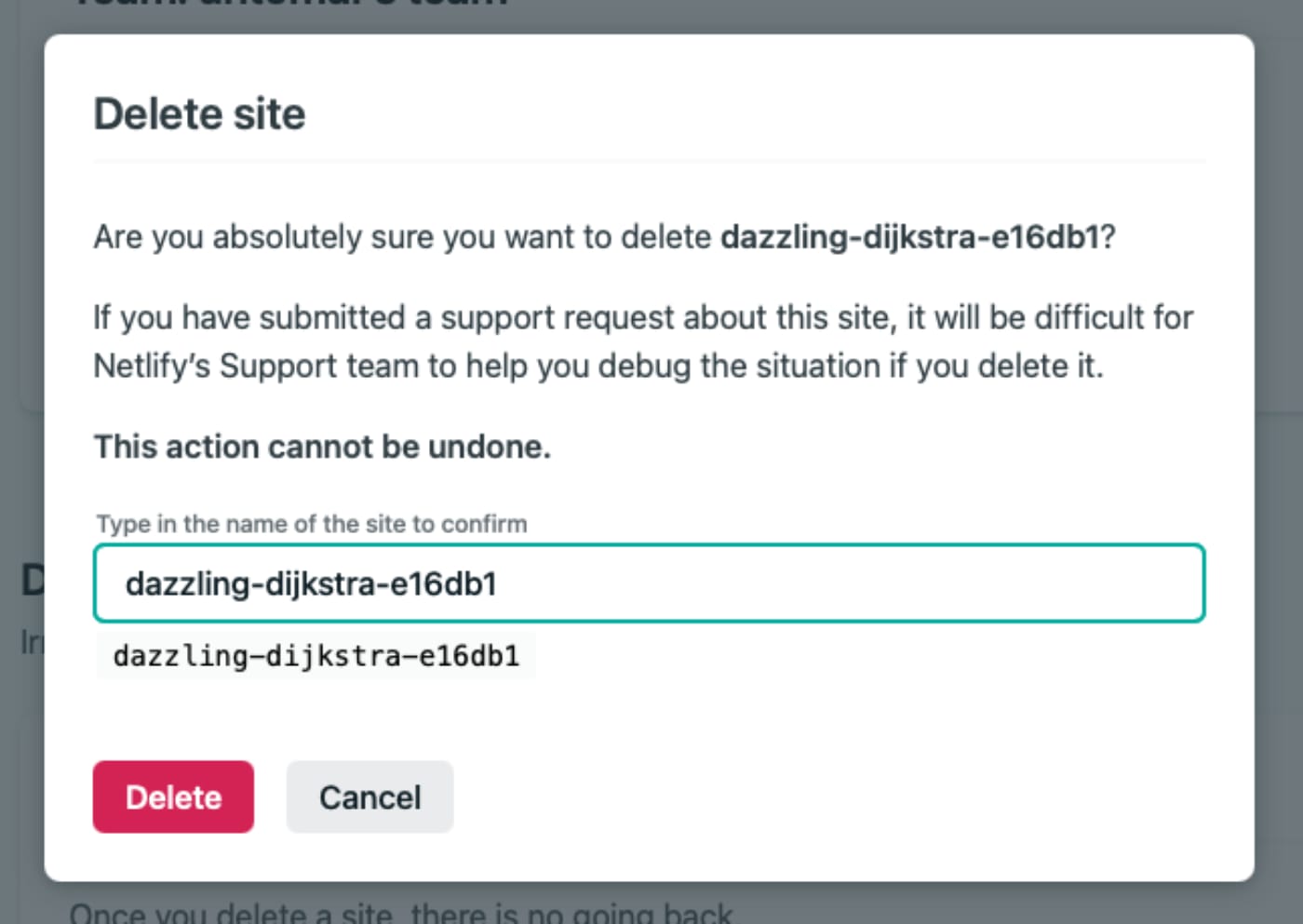Click "This action cannot be undone." warning
1303x924 pixels.
tap(322, 448)
